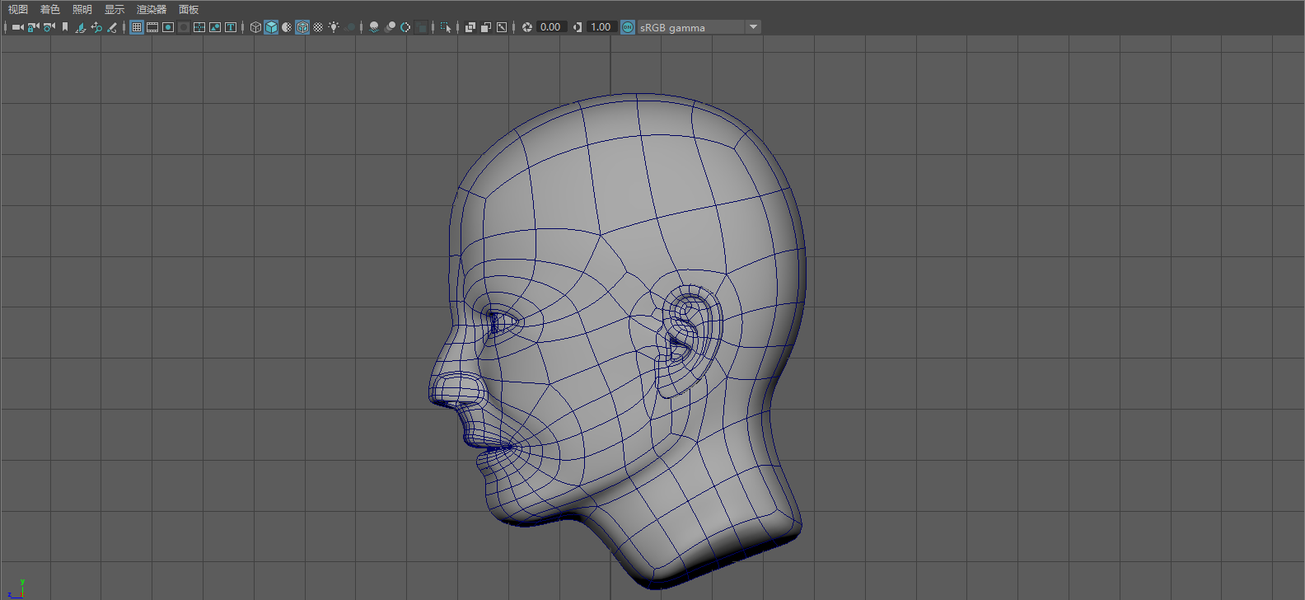Toggle Smooth Shade All cube
The height and width of the screenshot is (600, 1305).
[271, 27]
